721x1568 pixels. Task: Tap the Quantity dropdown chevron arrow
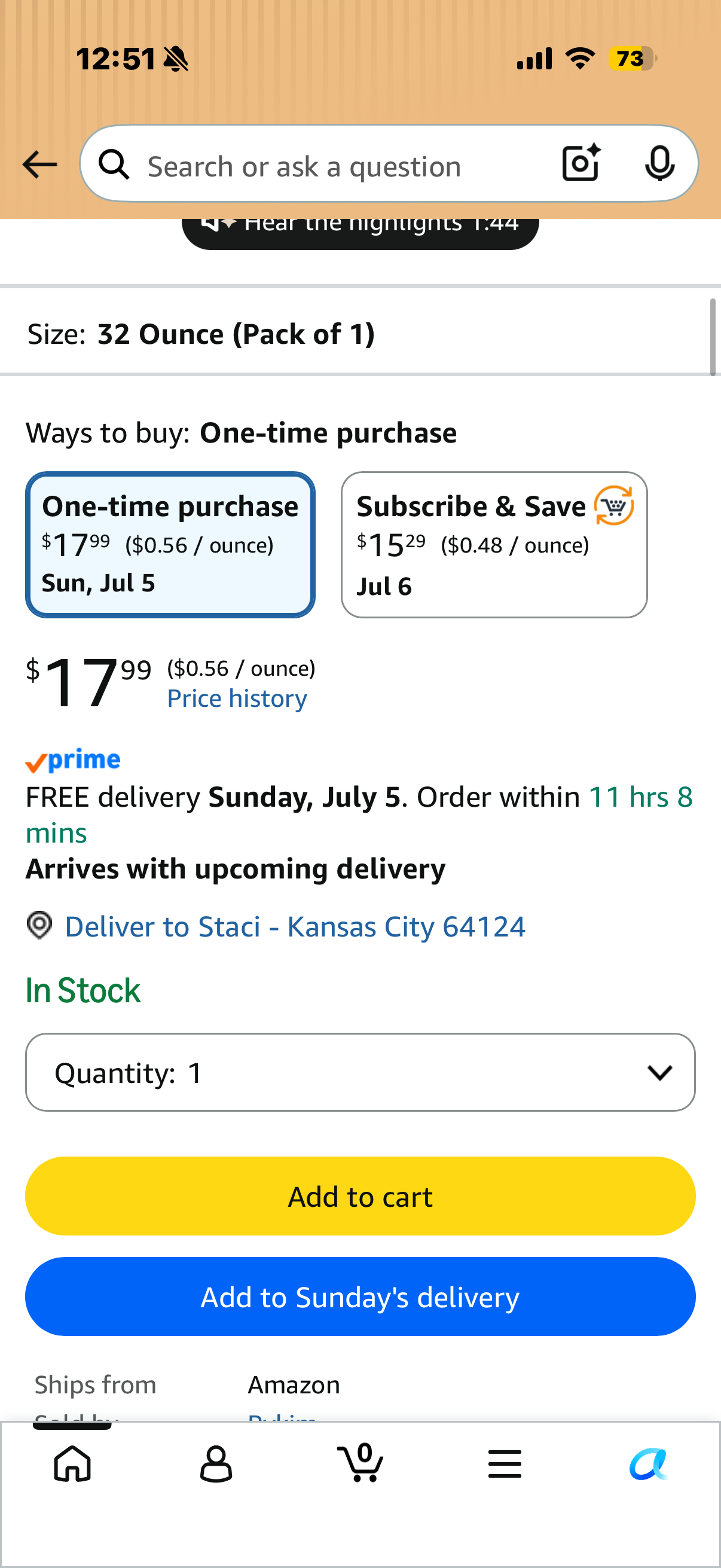659,1072
